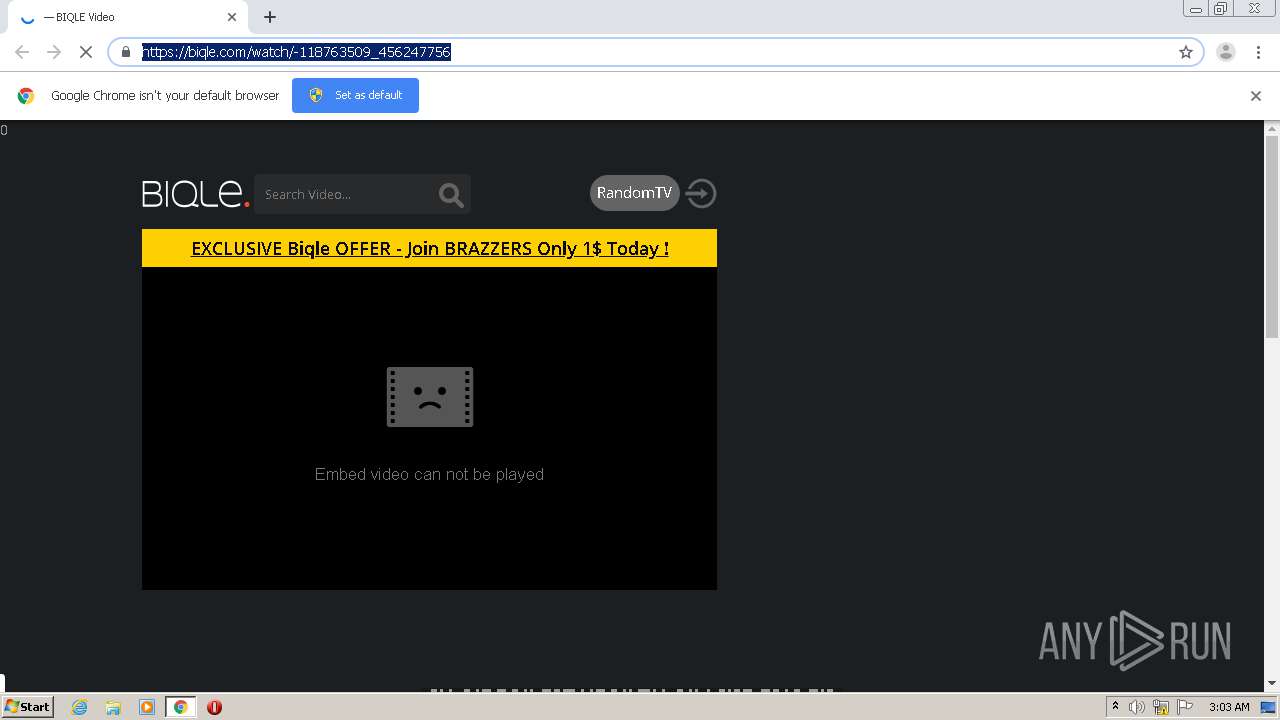
Task: Open media player from taskbar
Action: (x=147, y=707)
